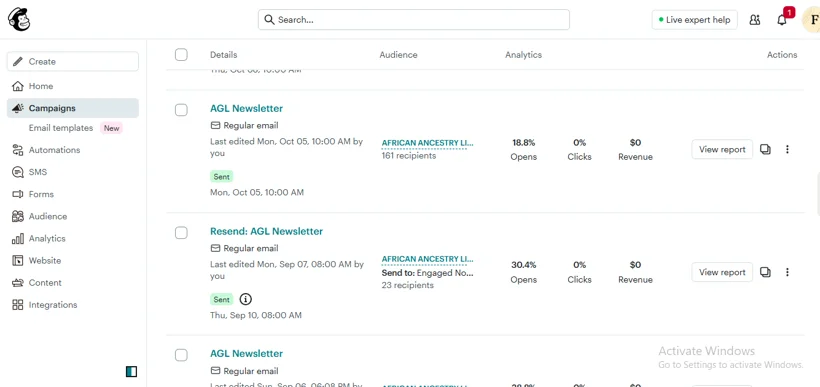Open Email templates in sidebar
The width and height of the screenshot is (820, 387).
[x=61, y=128]
